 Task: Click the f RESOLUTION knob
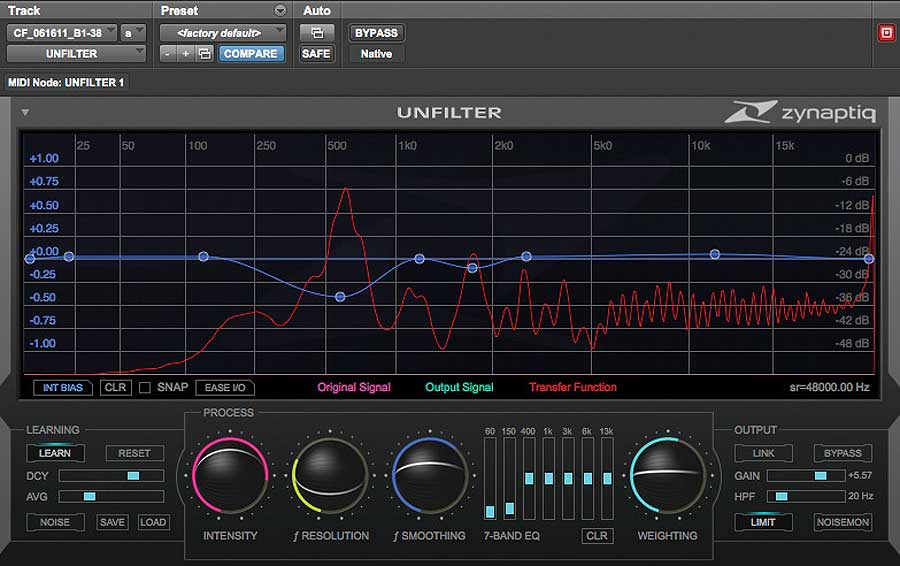tap(329, 476)
